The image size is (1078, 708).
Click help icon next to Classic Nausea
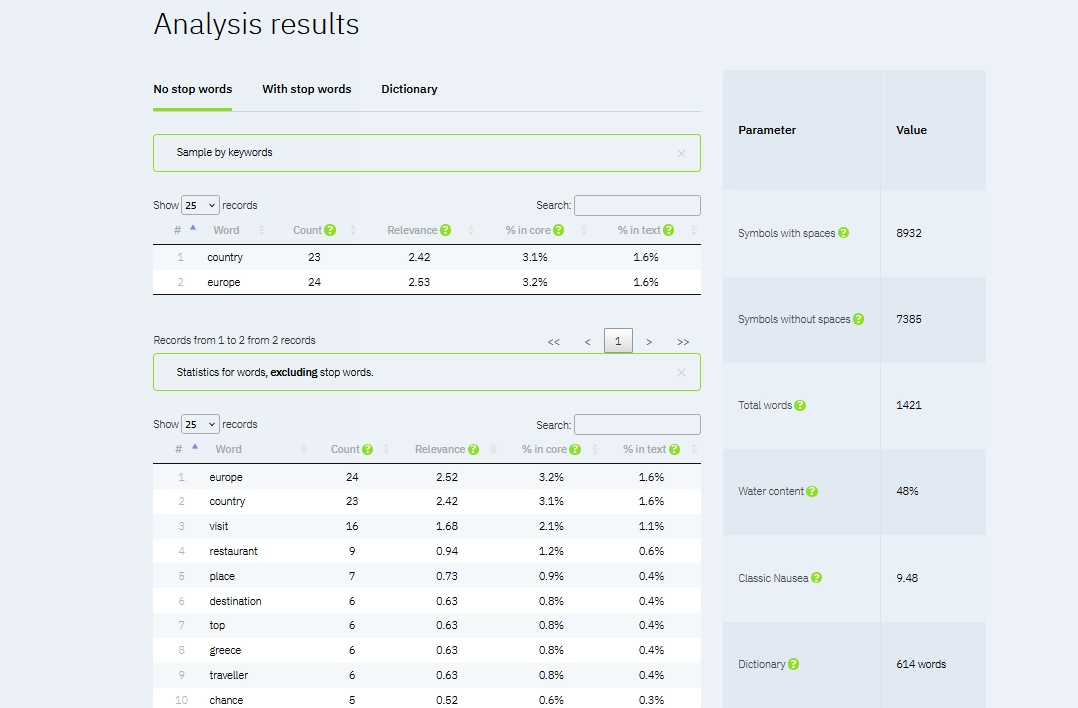[x=817, y=578]
